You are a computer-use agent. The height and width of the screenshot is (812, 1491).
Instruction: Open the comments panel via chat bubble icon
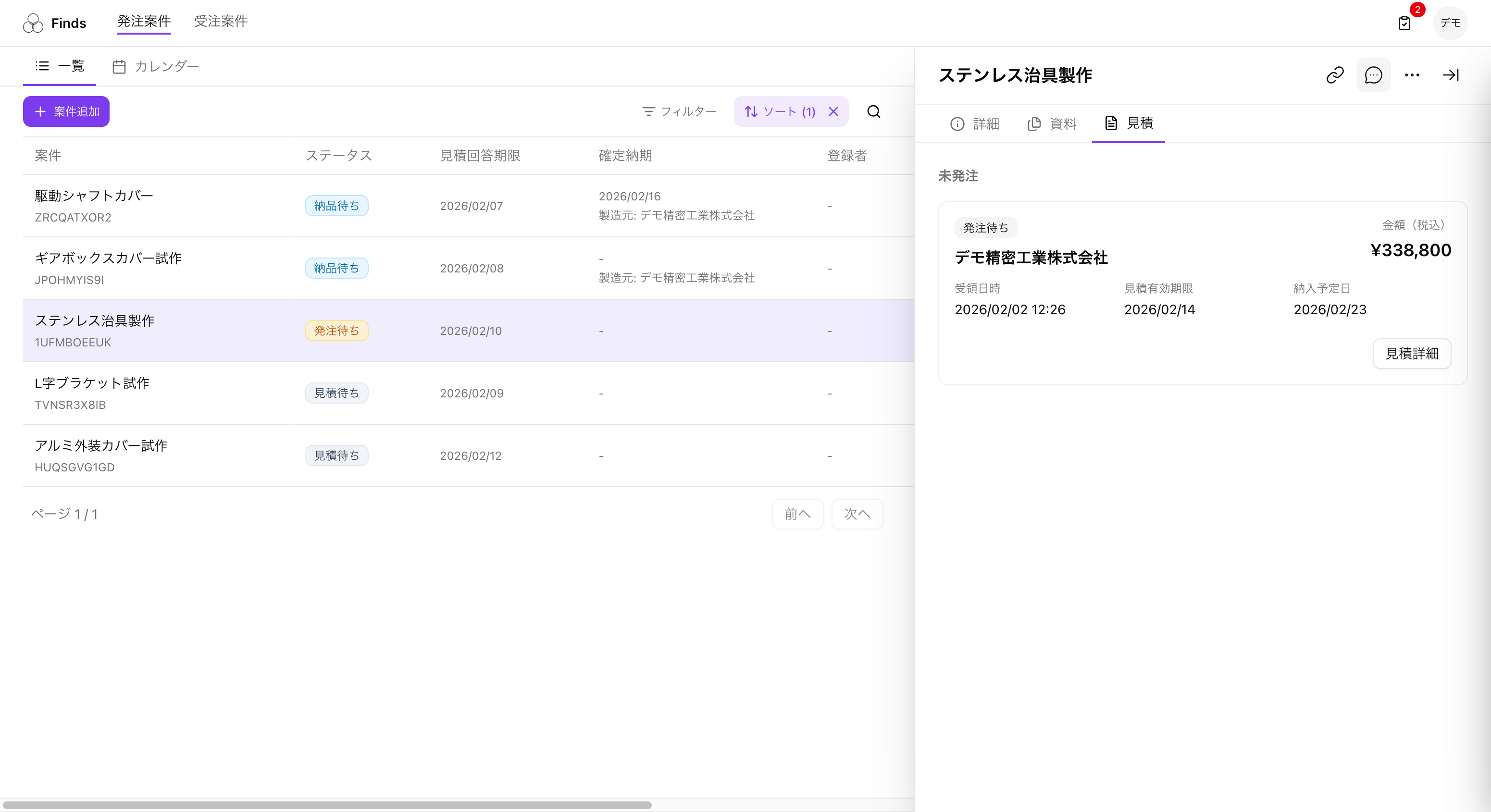1373,74
